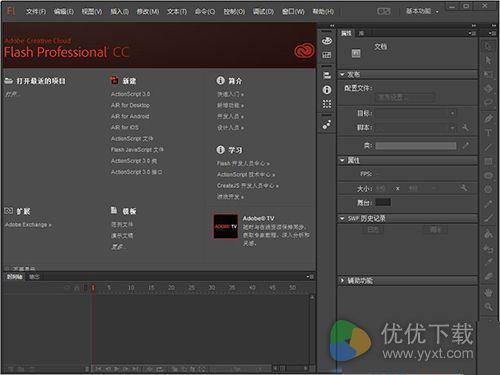
Task: Select the Text tool
Action: [x=488, y=133]
